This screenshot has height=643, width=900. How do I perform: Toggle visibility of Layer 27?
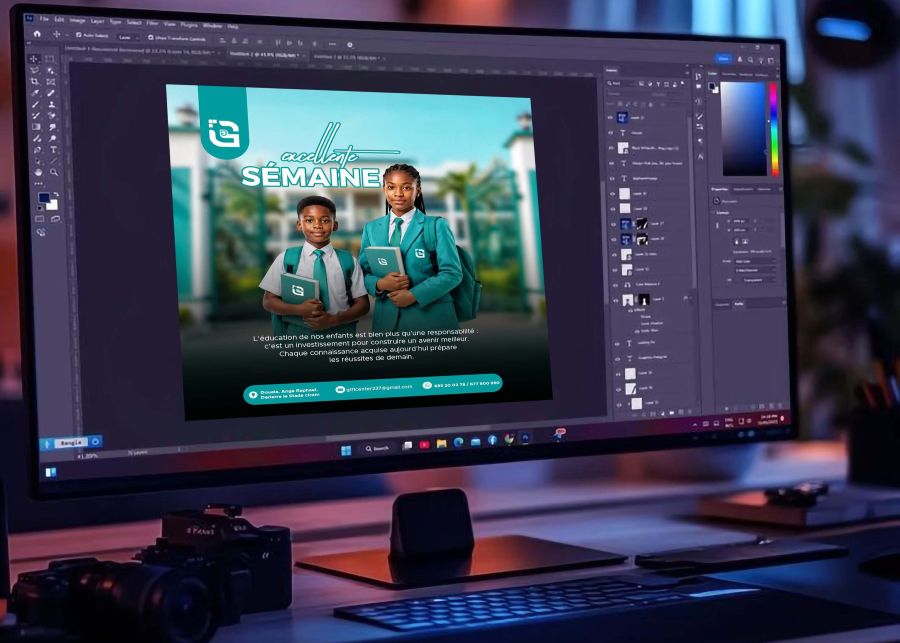coord(613,223)
